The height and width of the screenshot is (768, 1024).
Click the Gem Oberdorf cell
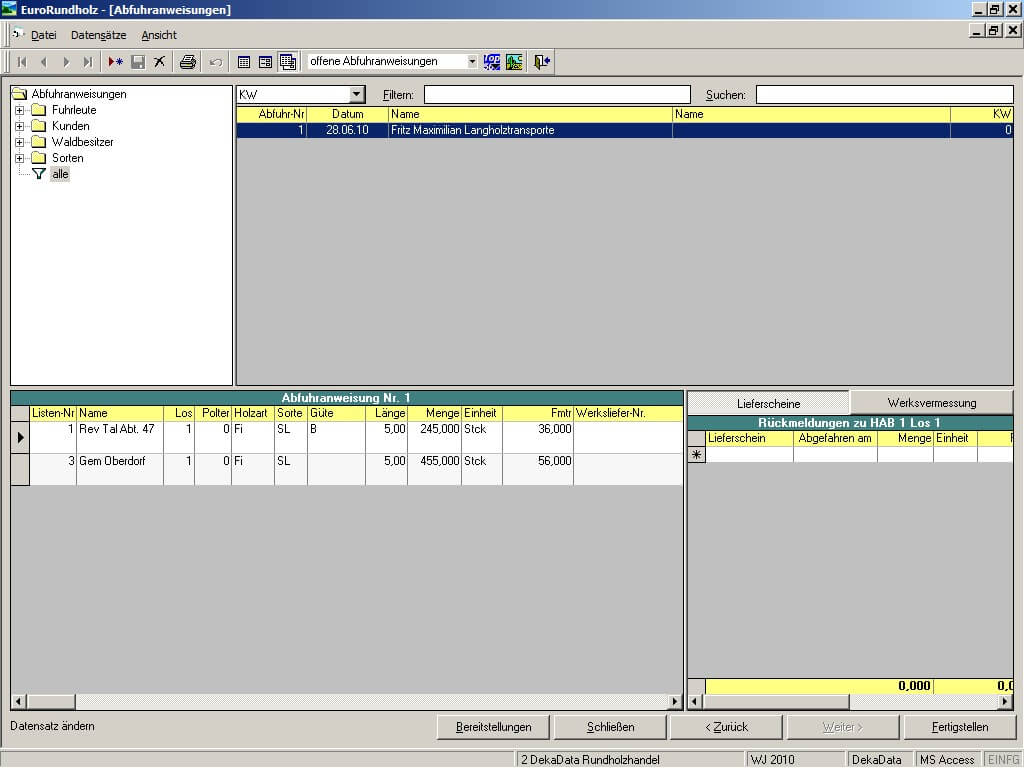pyautogui.click(x=120, y=469)
